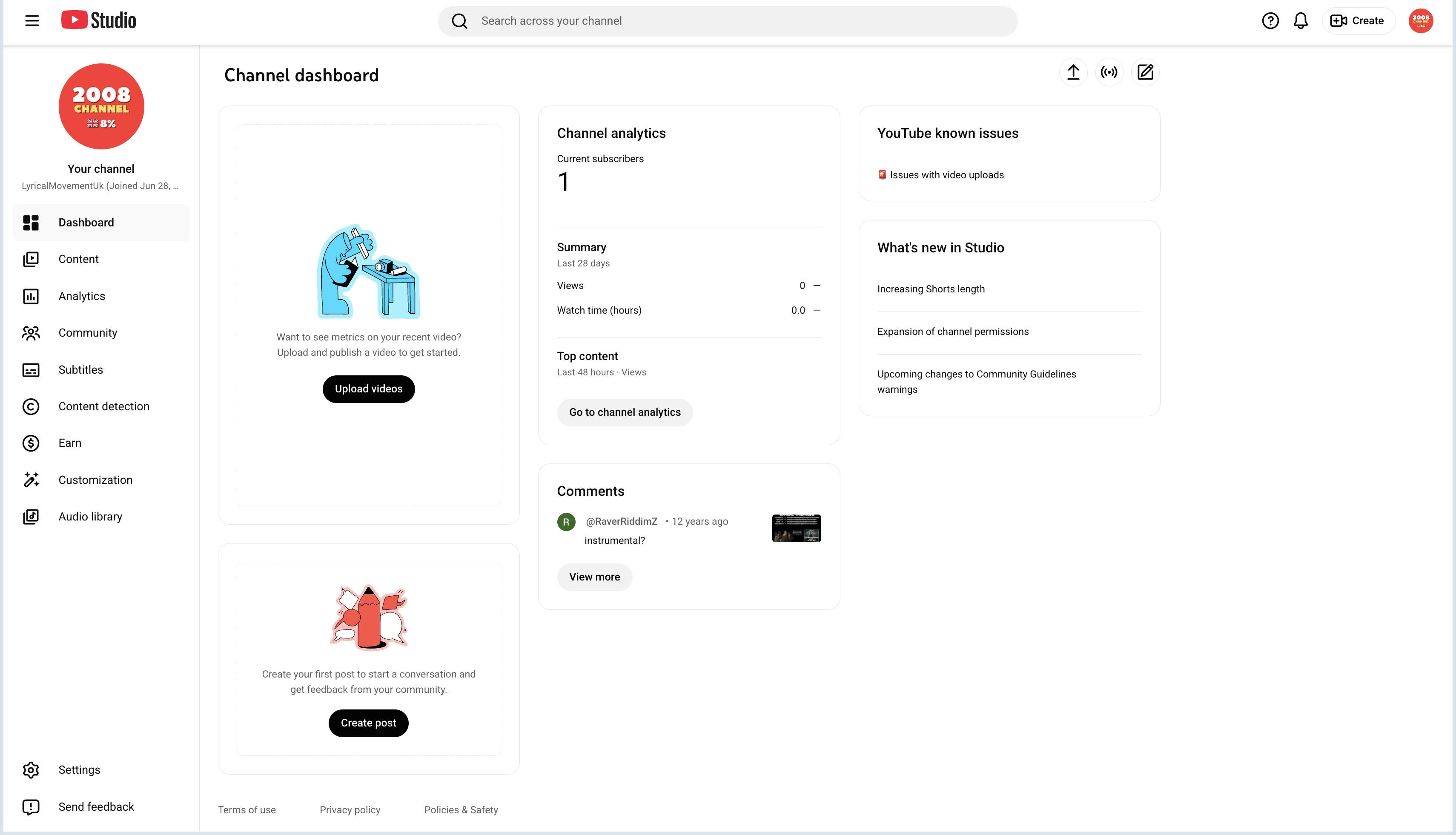Click the Create post button
The height and width of the screenshot is (835, 1456).
[368, 723]
